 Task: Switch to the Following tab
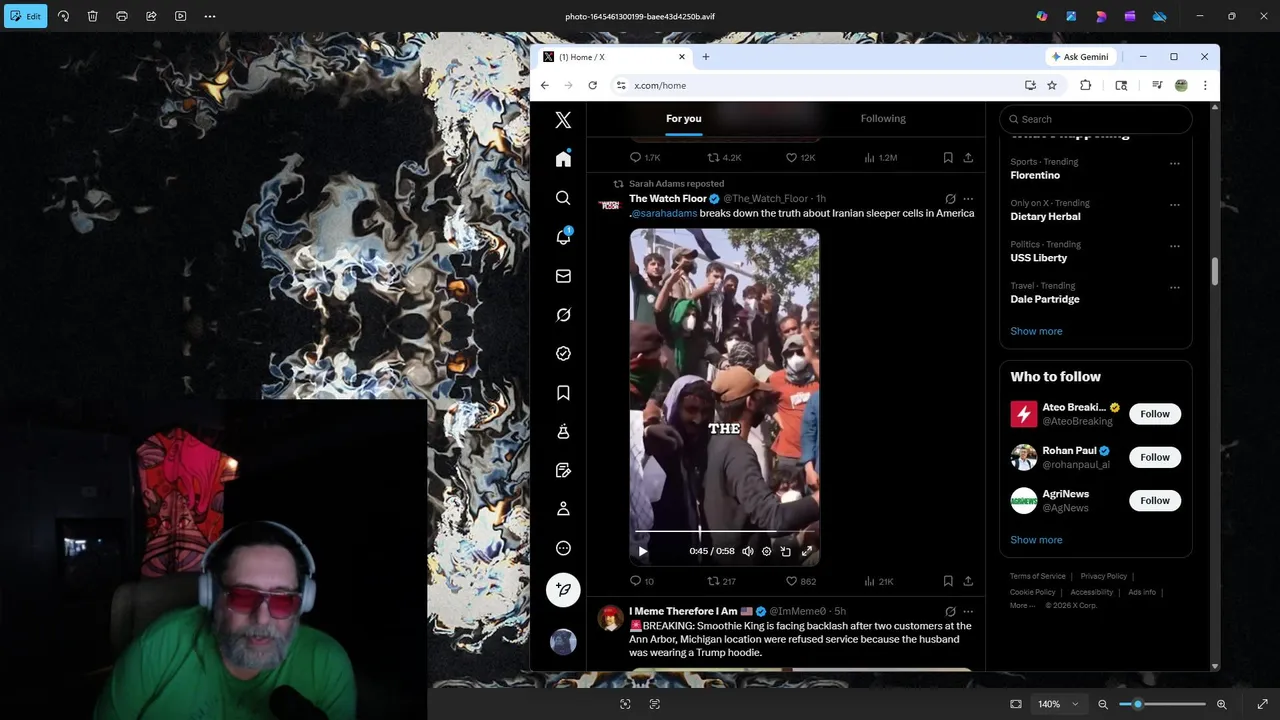(883, 118)
